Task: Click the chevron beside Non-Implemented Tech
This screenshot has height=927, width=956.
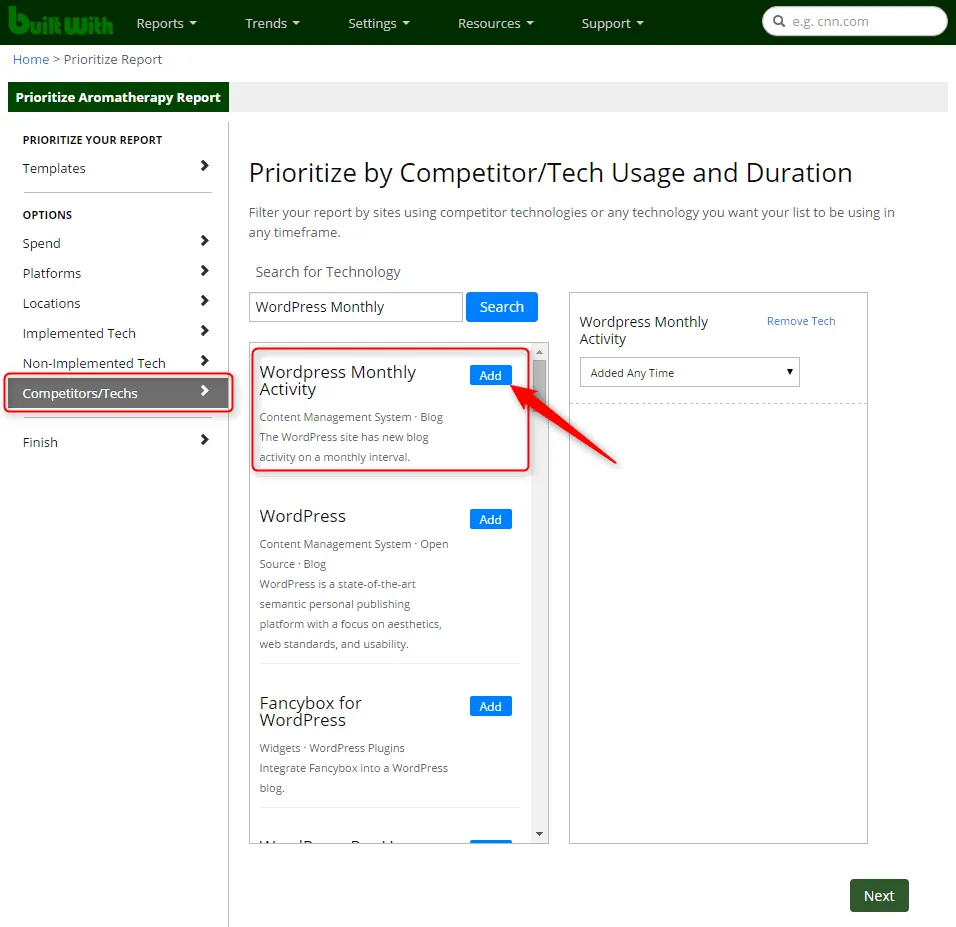Action: (x=204, y=361)
